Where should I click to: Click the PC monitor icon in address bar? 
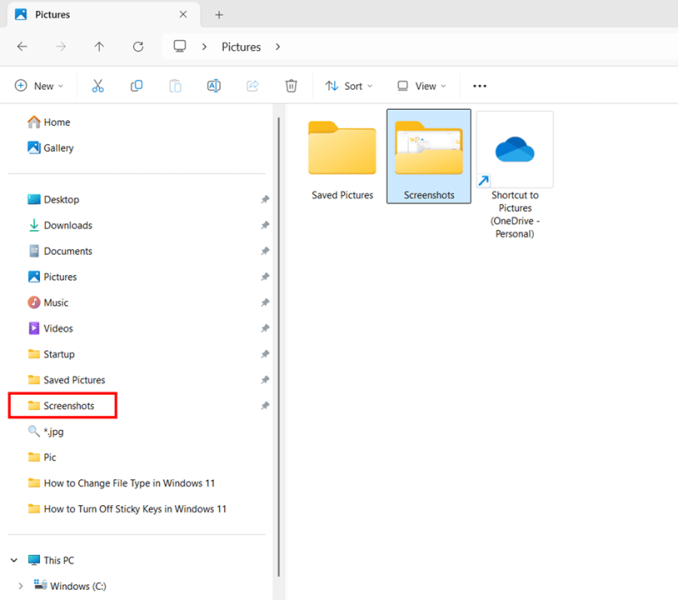click(180, 46)
